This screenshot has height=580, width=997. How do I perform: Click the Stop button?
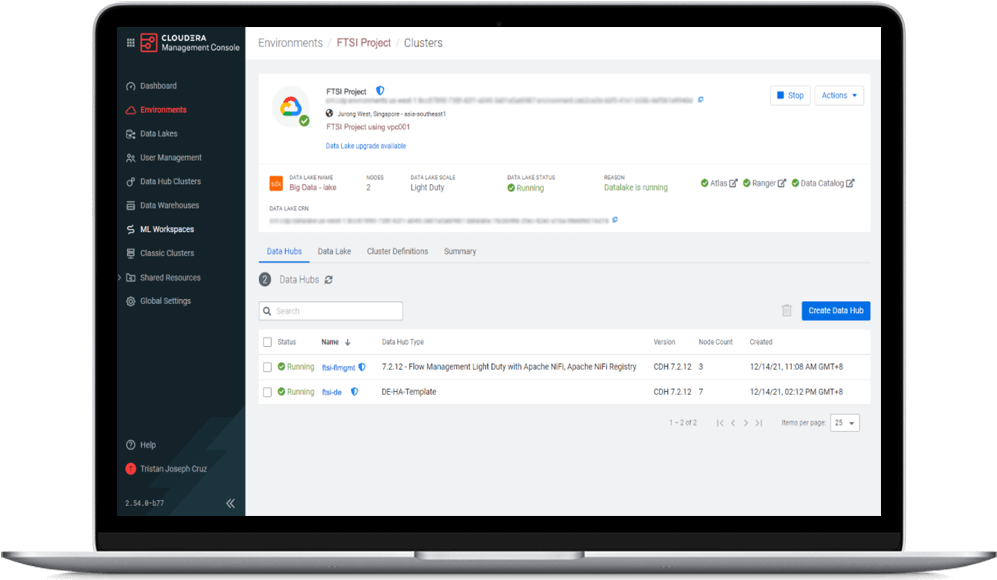click(x=790, y=95)
